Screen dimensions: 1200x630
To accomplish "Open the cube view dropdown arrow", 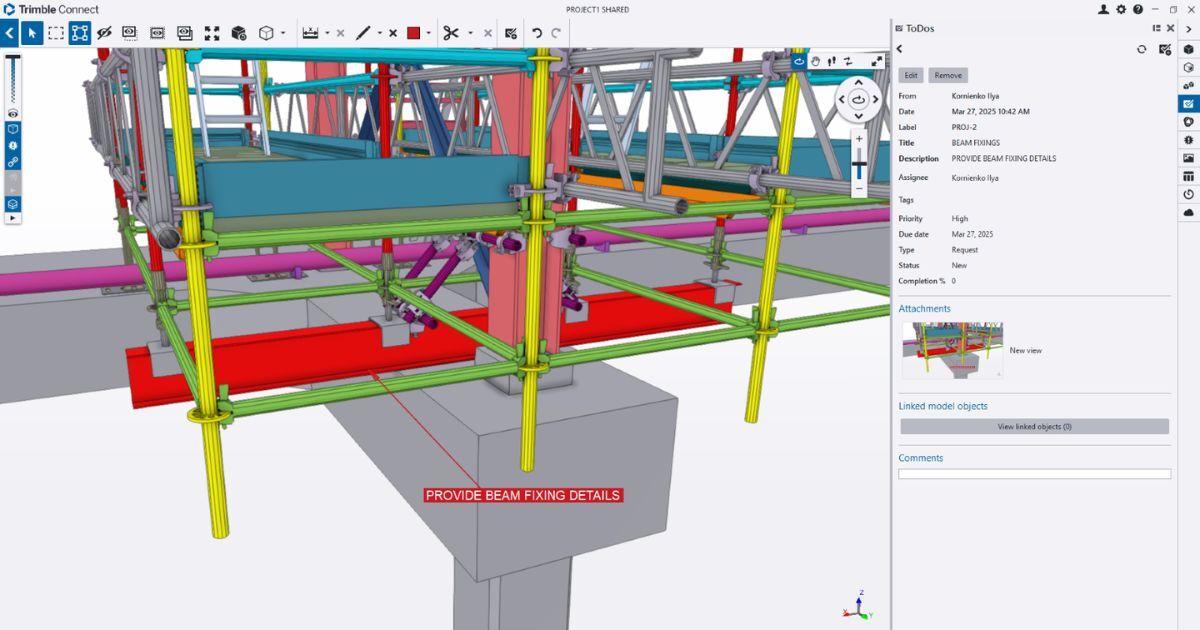I will (283, 33).
